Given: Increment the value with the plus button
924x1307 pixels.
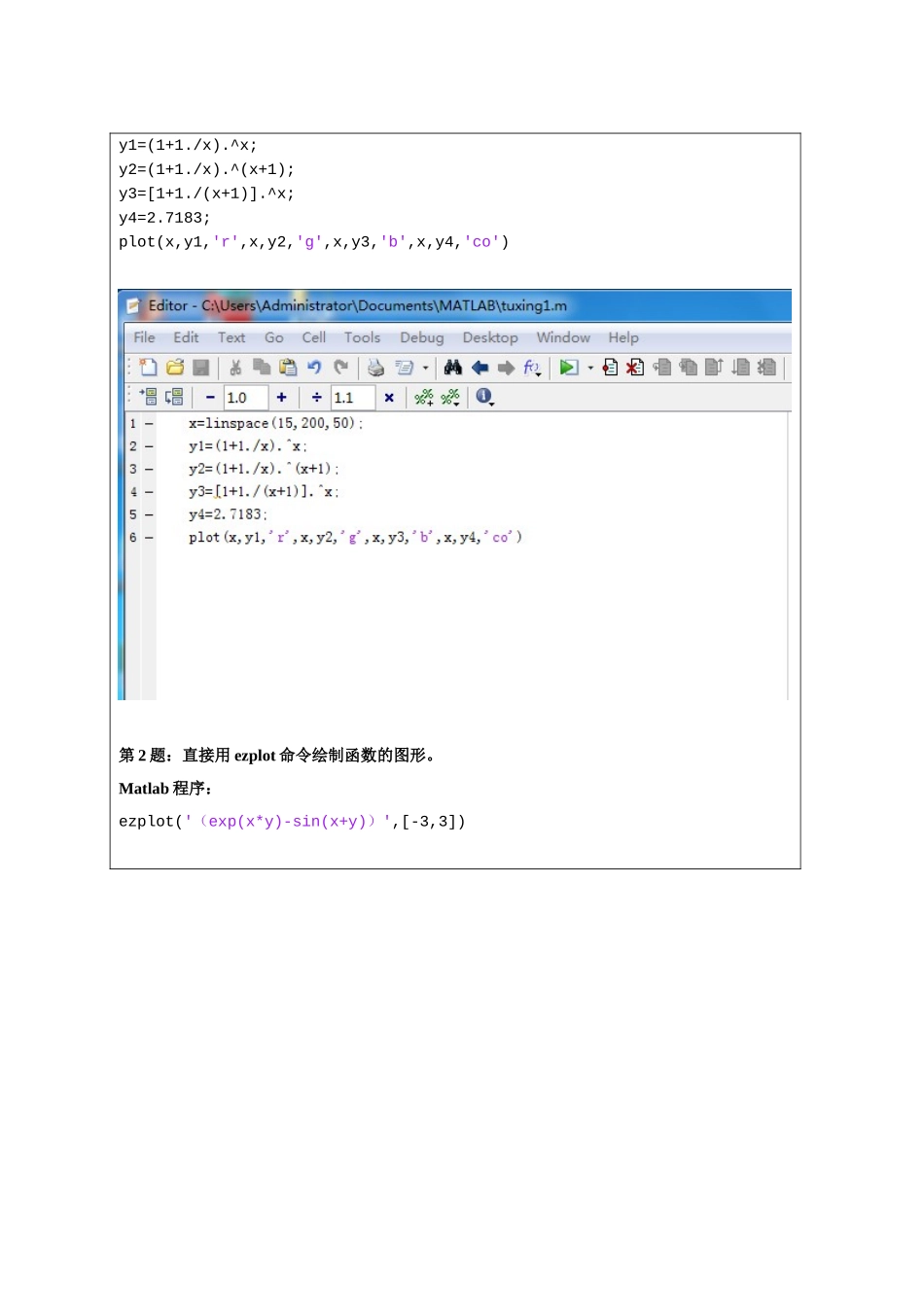Looking at the screenshot, I should [x=282, y=397].
